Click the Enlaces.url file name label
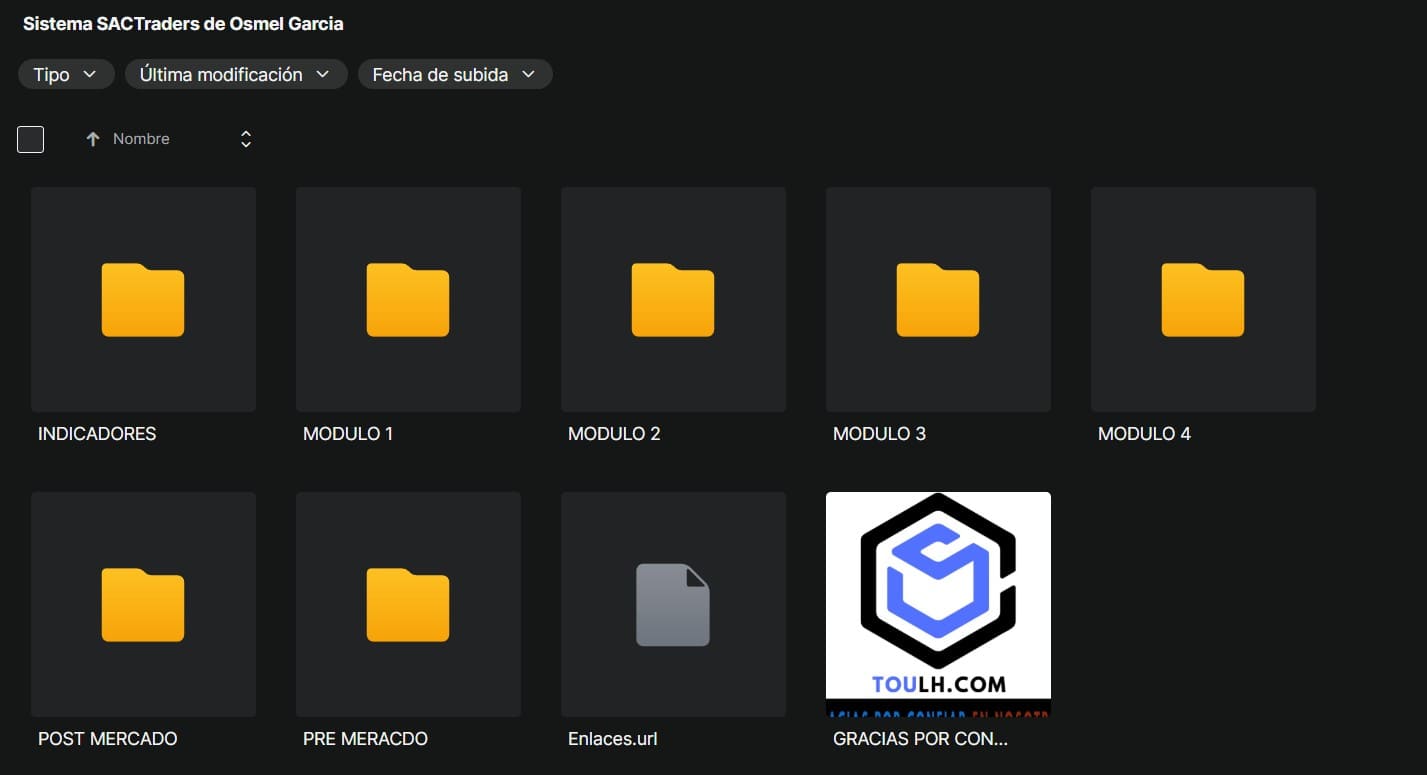 click(x=612, y=739)
